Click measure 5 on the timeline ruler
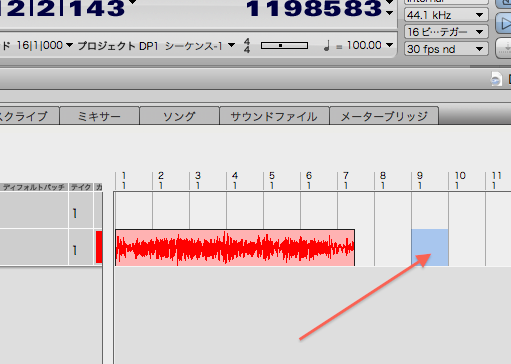Viewport: 511px width, 364px height. [272, 180]
